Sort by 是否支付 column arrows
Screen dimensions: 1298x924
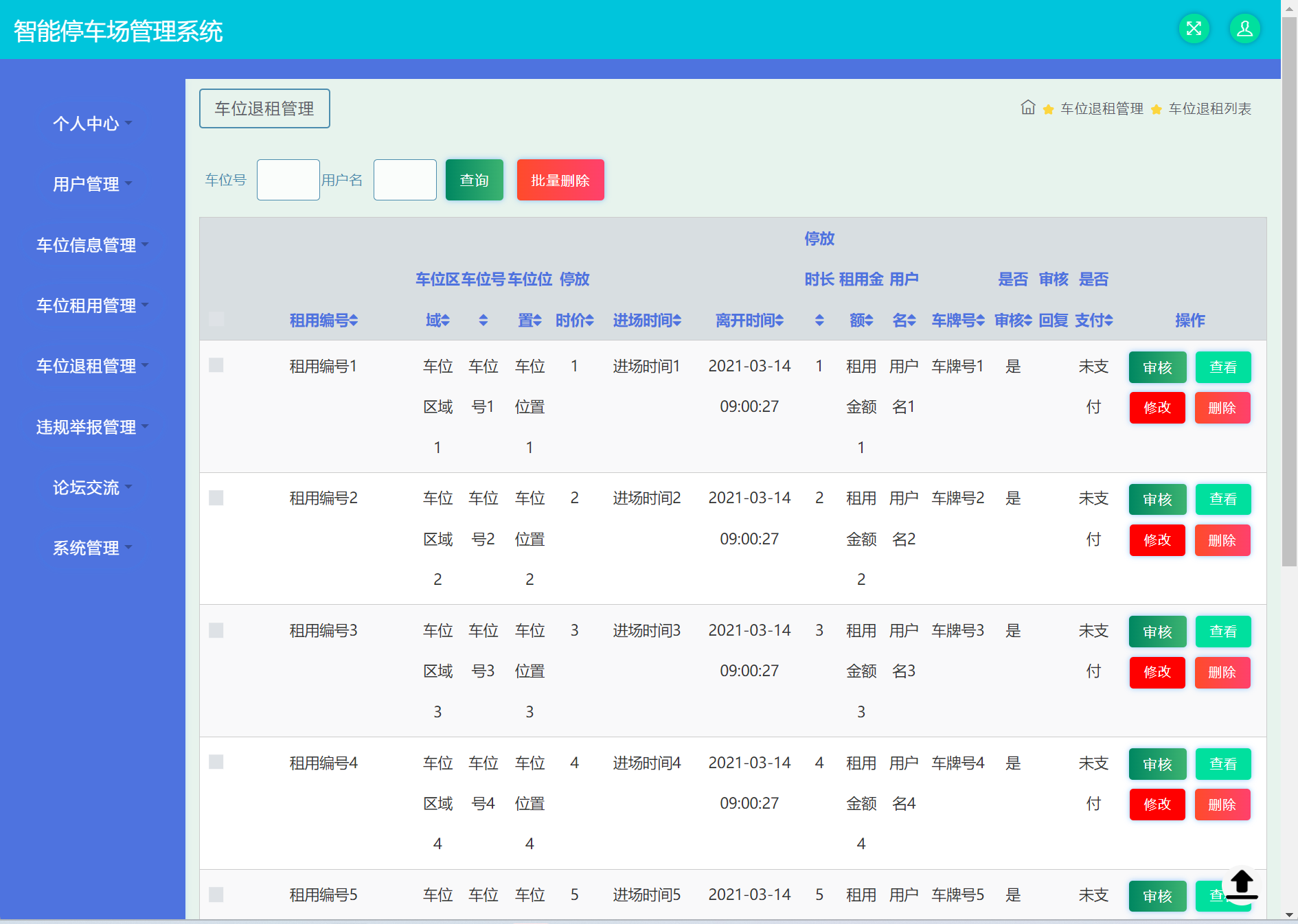[1108, 320]
